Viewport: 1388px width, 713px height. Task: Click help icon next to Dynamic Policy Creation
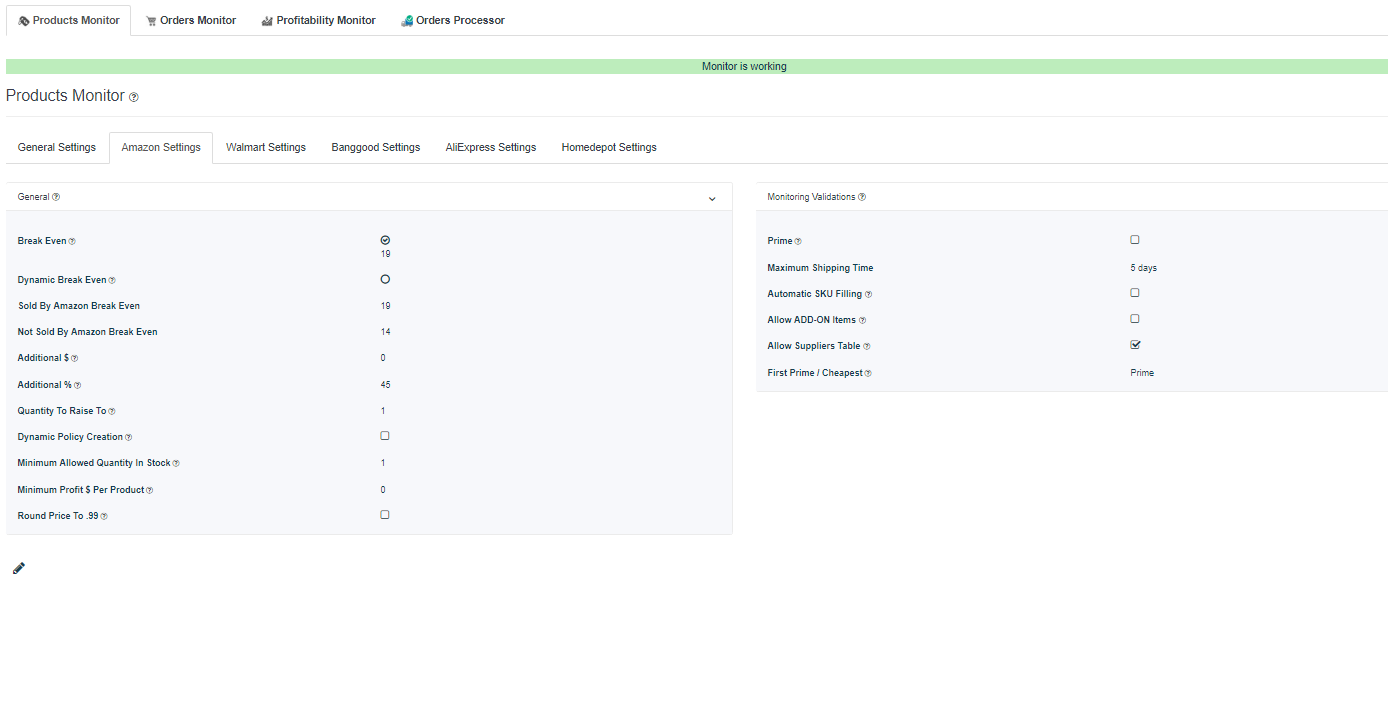129,437
